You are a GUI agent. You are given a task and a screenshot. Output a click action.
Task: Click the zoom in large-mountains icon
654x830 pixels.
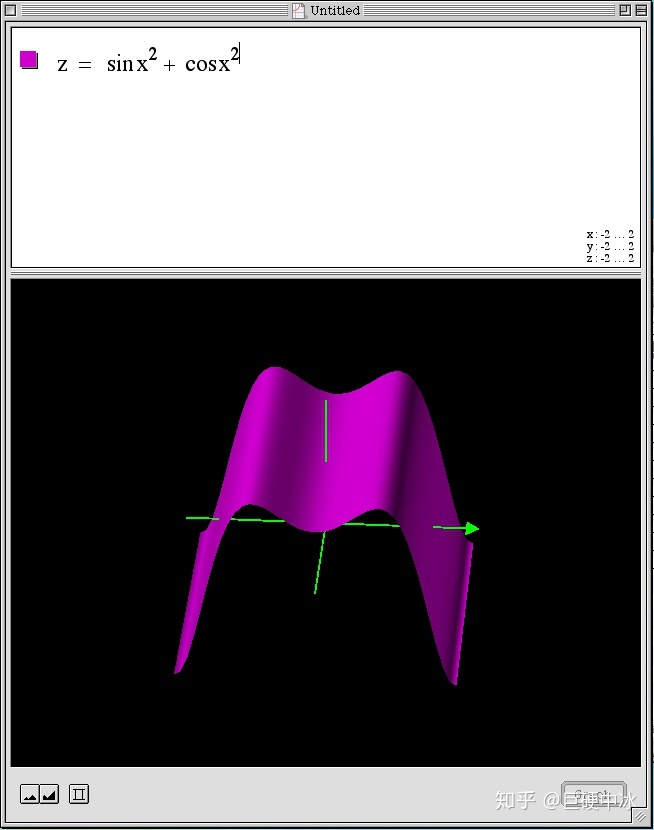(x=49, y=795)
